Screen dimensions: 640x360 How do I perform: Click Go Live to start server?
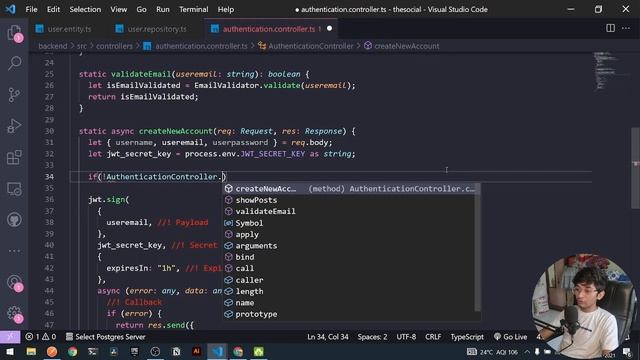click(510, 337)
